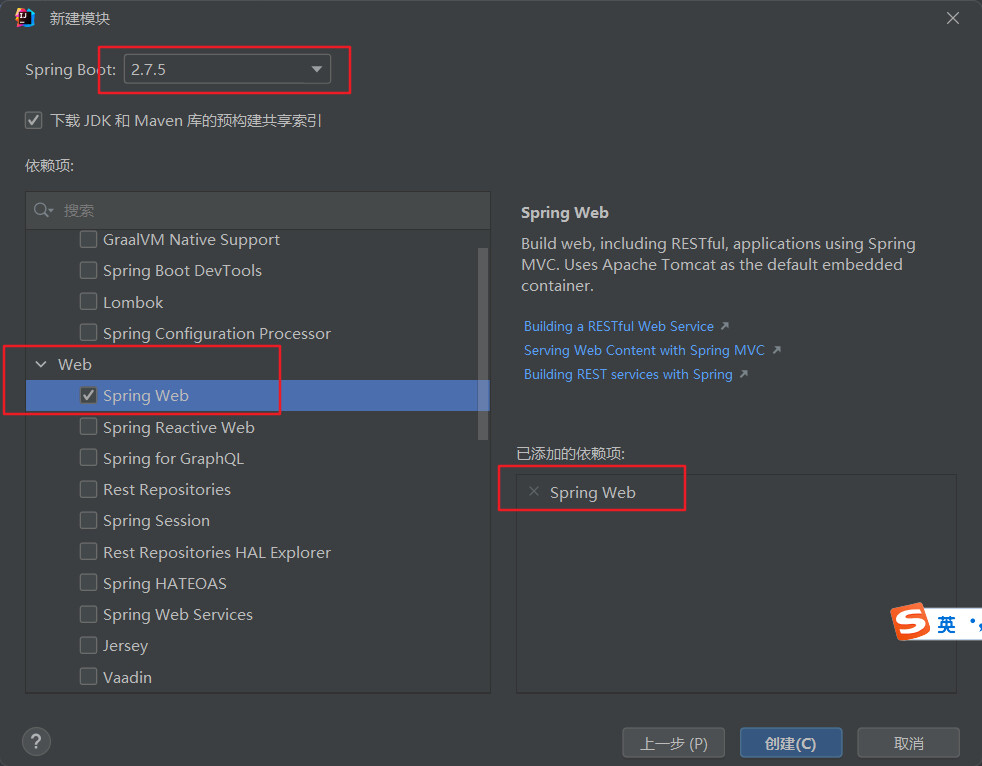Check Spring for GraphQL
The width and height of the screenshot is (982, 766).
(x=88, y=458)
